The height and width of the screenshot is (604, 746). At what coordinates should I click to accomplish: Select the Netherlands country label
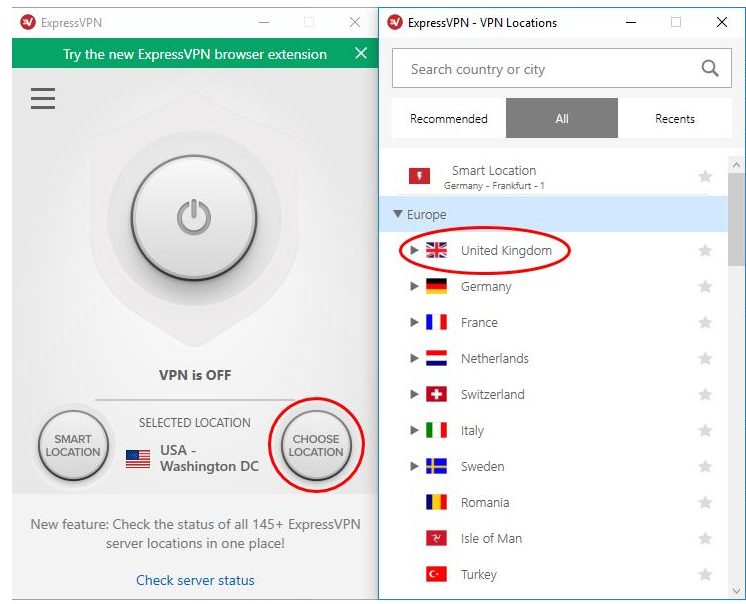click(495, 358)
